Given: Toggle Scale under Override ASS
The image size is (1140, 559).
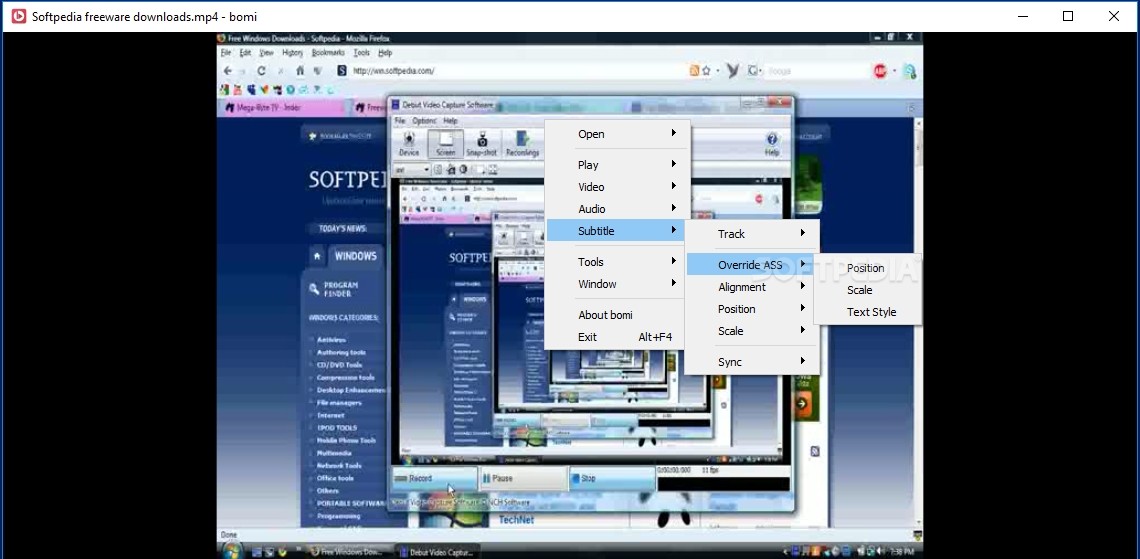Looking at the screenshot, I should point(868,290).
